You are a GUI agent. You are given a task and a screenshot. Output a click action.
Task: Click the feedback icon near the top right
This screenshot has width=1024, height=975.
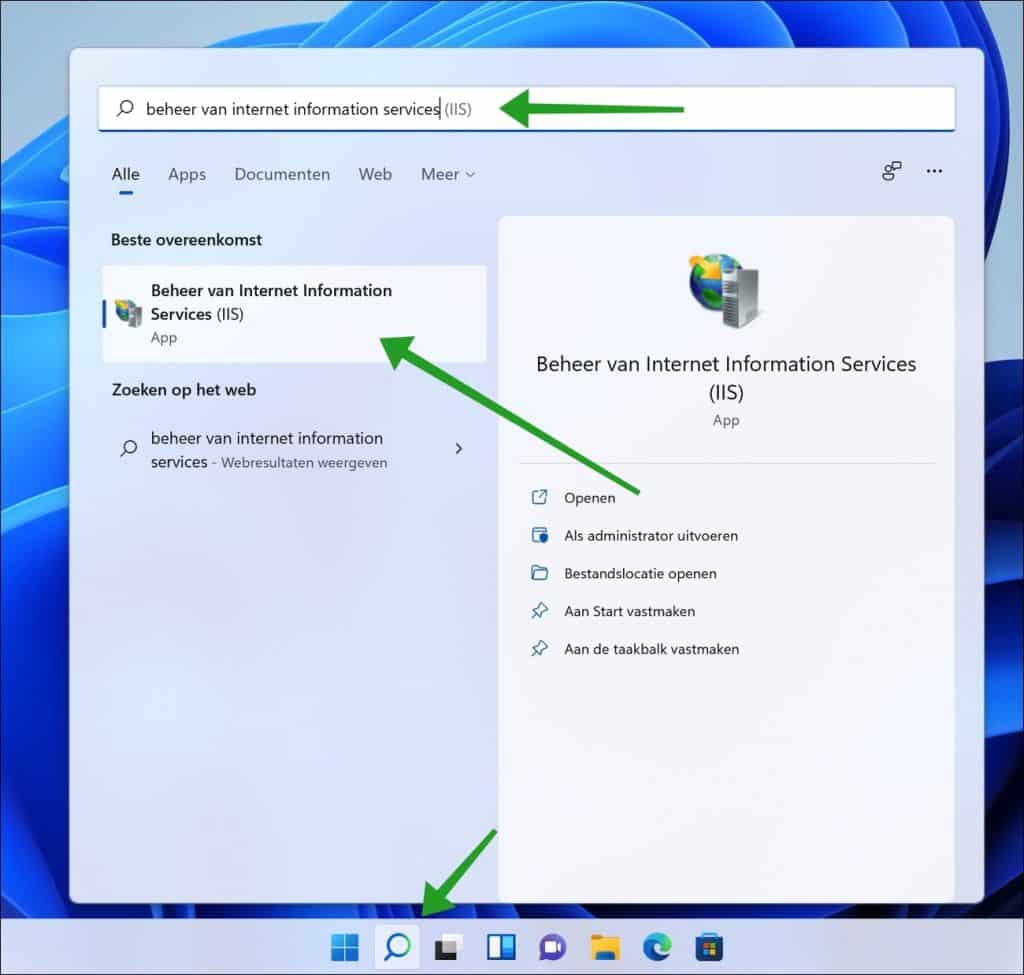pyautogui.click(x=890, y=172)
